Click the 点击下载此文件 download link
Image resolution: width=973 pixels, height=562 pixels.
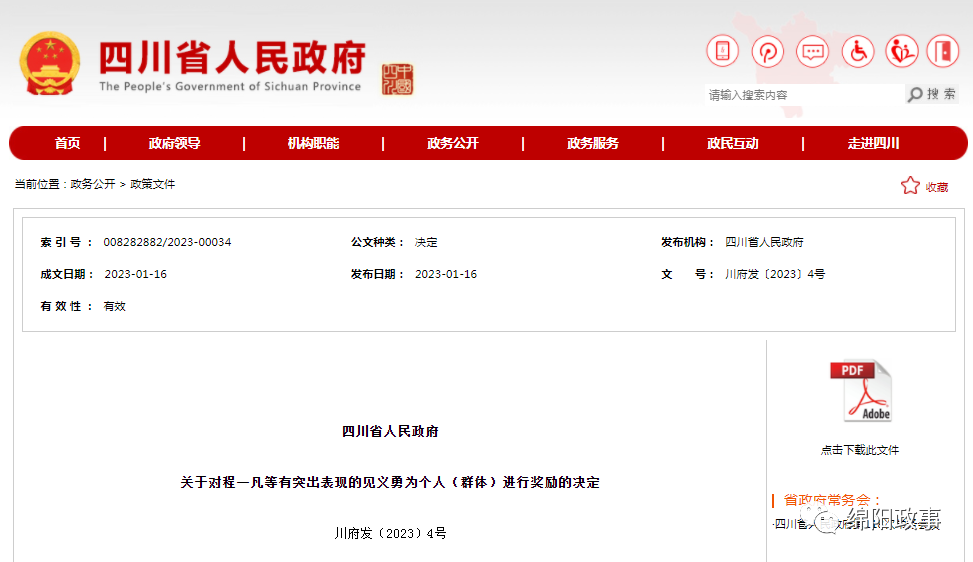(860, 450)
